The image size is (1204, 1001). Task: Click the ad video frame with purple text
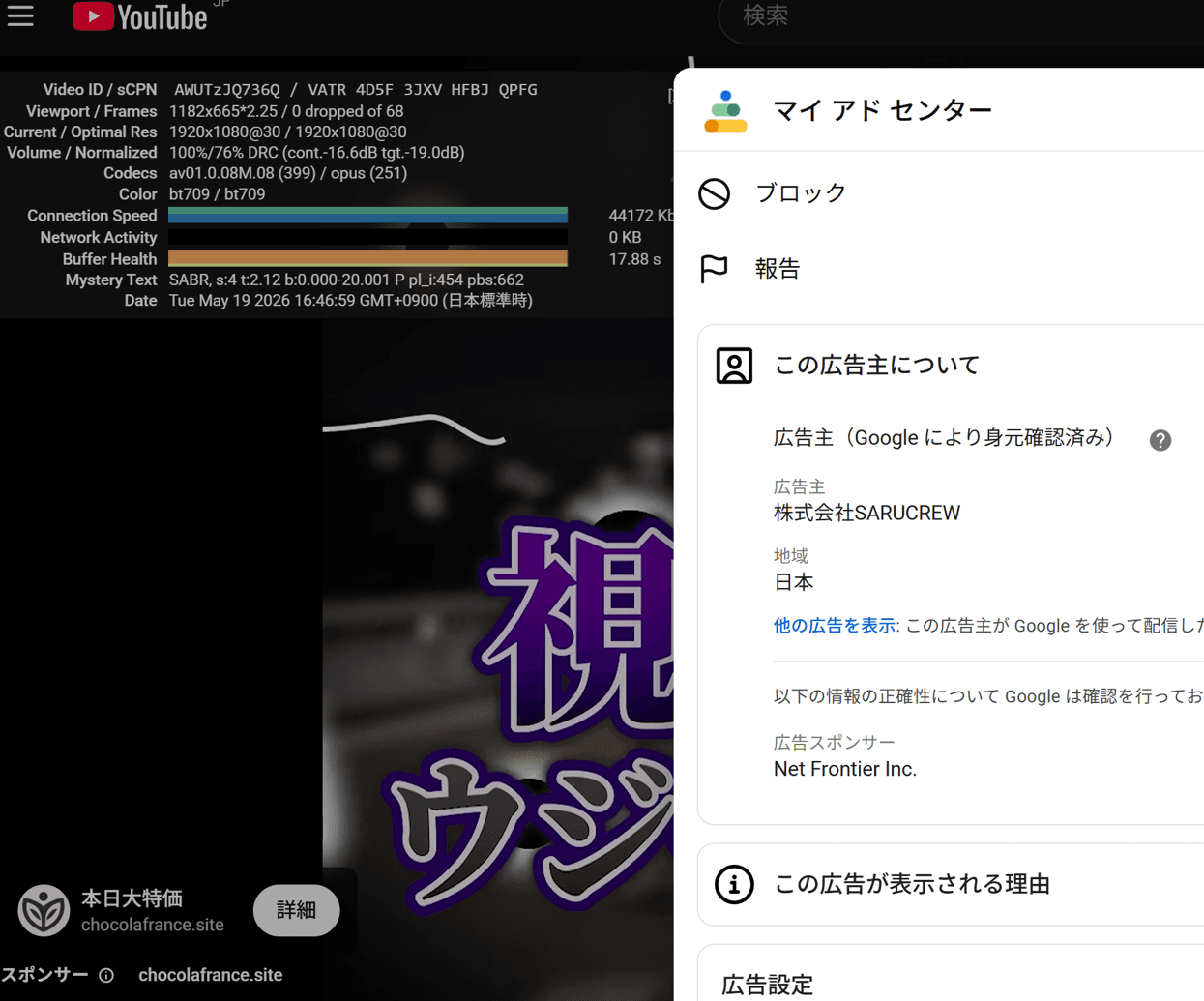coord(498,660)
